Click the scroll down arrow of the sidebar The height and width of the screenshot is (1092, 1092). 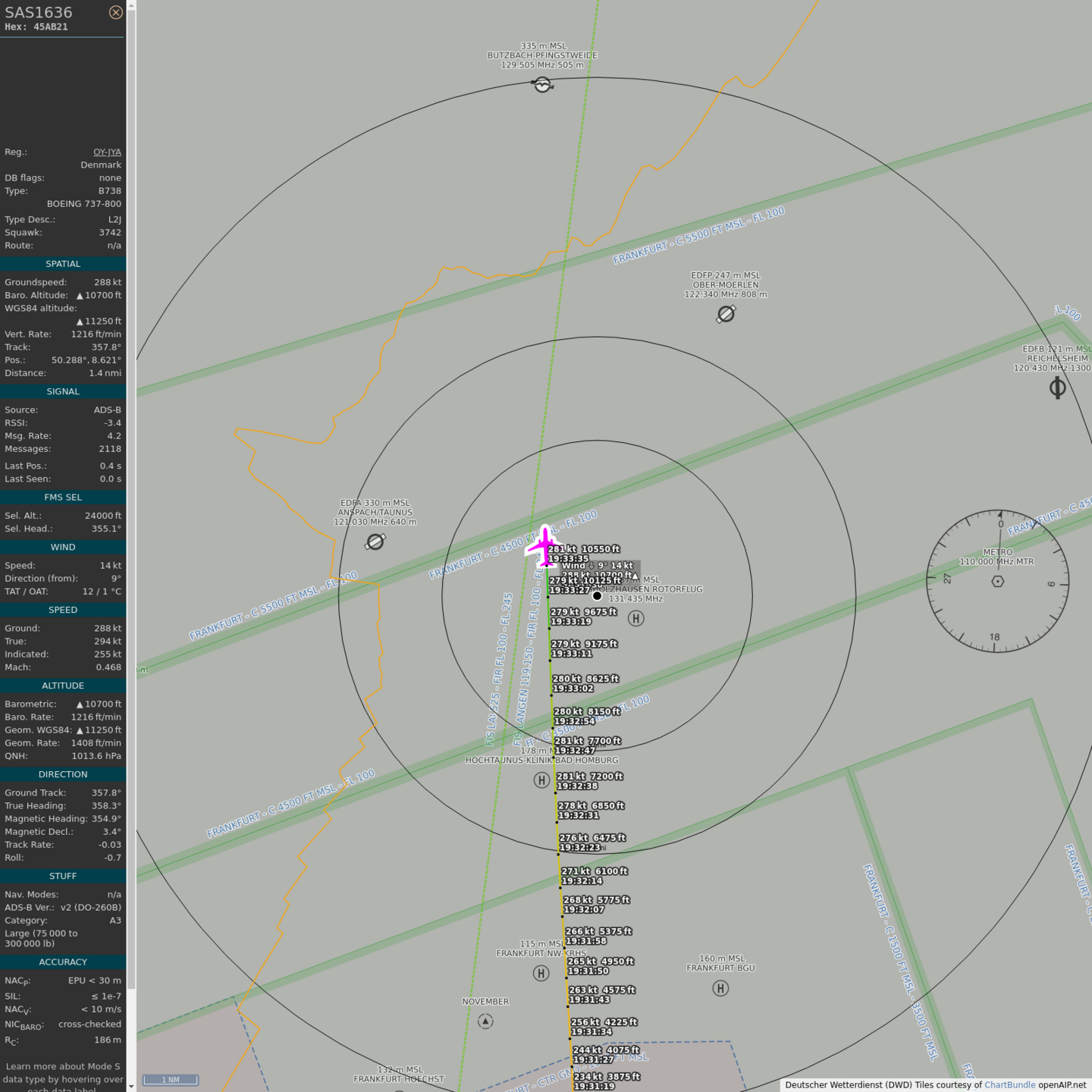point(131,1086)
